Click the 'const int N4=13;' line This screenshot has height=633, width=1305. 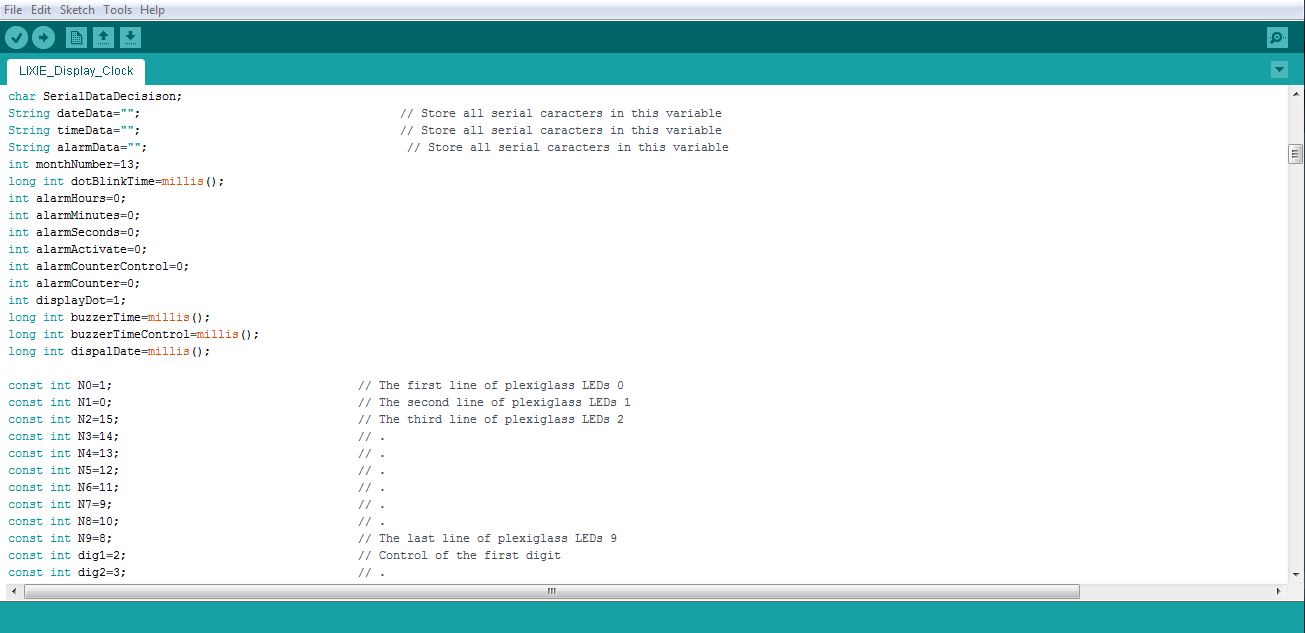[64, 454]
